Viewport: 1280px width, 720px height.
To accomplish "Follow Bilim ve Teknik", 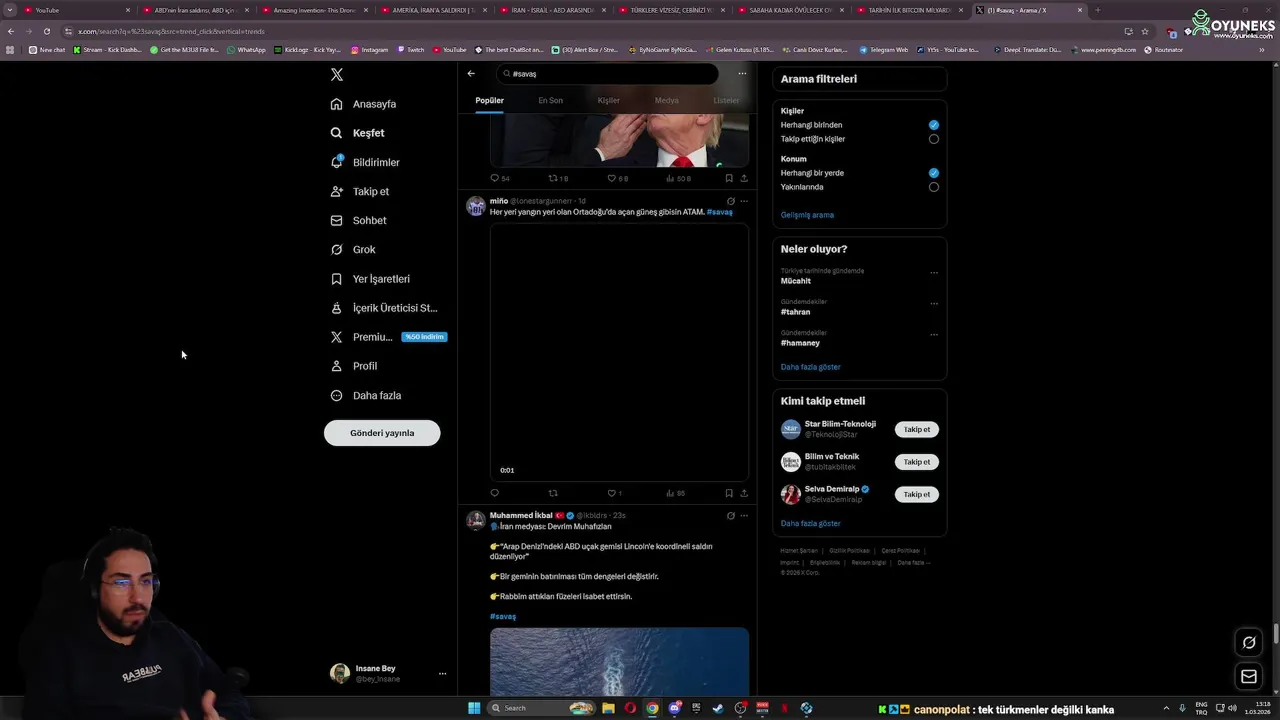I will (x=917, y=462).
